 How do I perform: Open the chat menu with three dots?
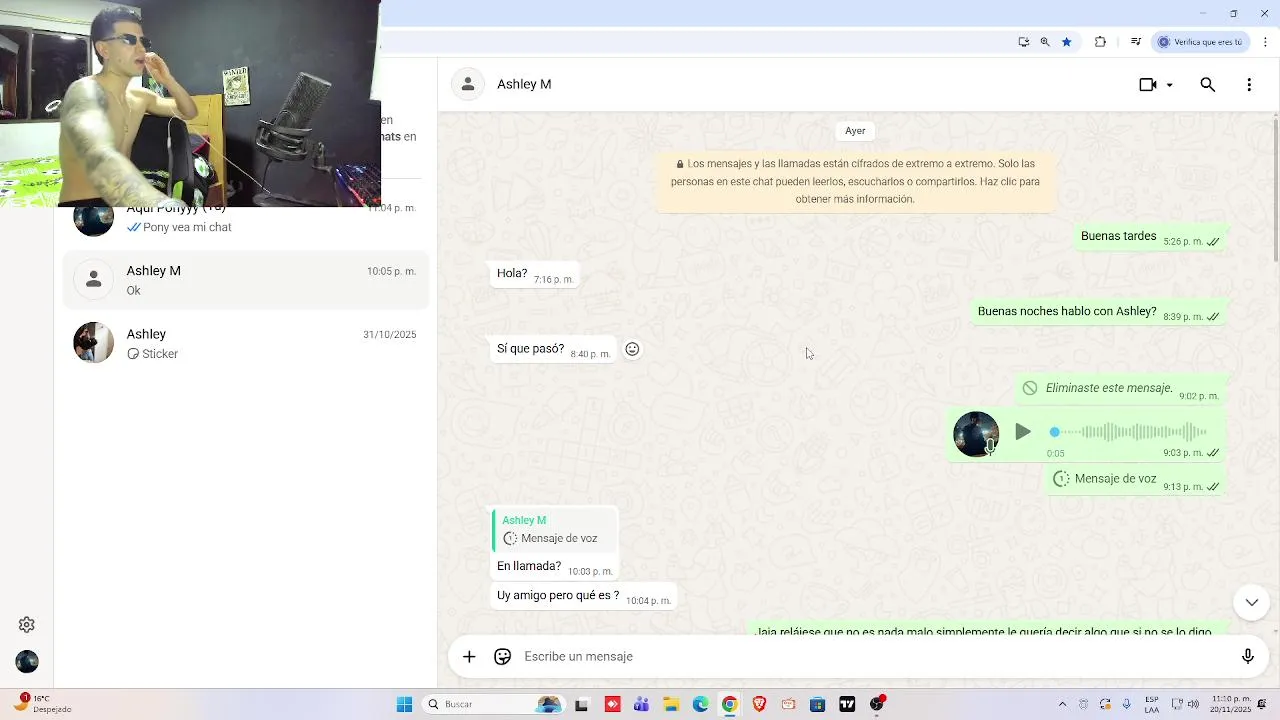click(1249, 85)
